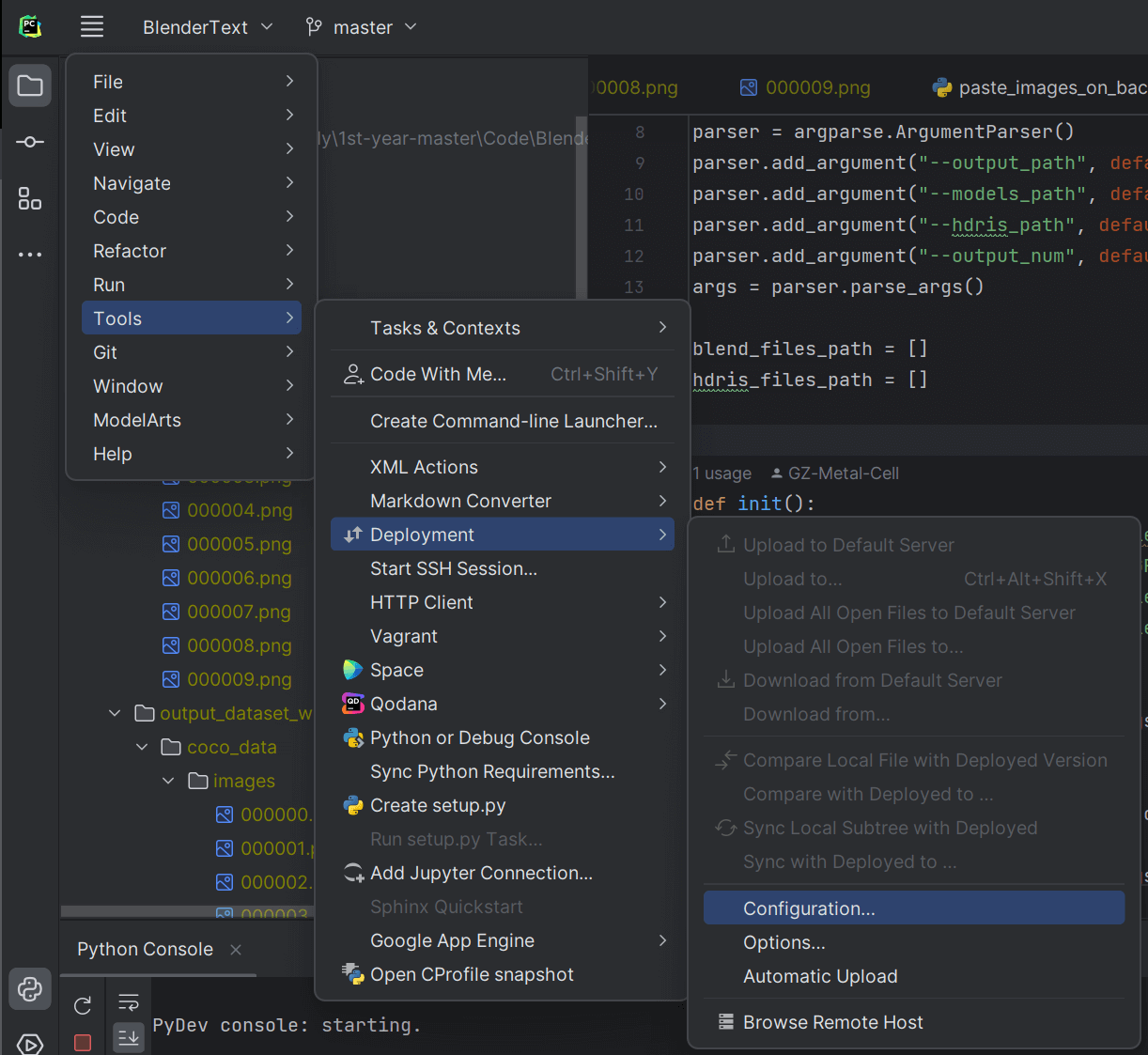Click the Space menu icon

click(x=353, y=670)
